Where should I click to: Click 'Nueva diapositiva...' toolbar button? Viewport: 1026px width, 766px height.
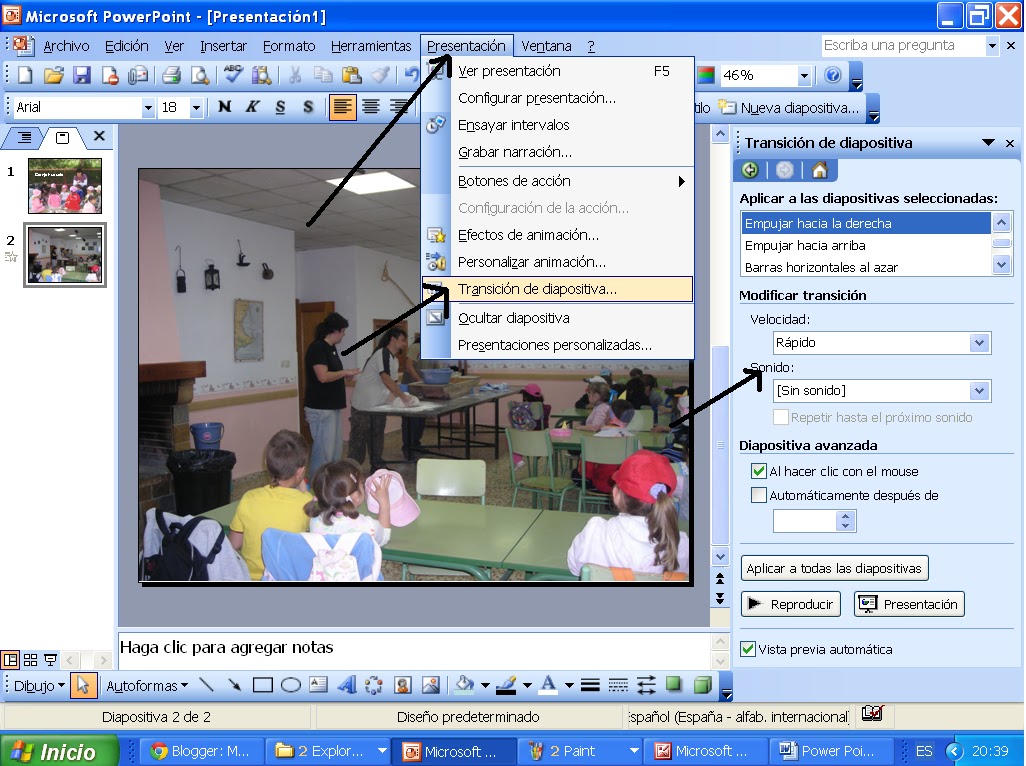[x=789, y=108]
